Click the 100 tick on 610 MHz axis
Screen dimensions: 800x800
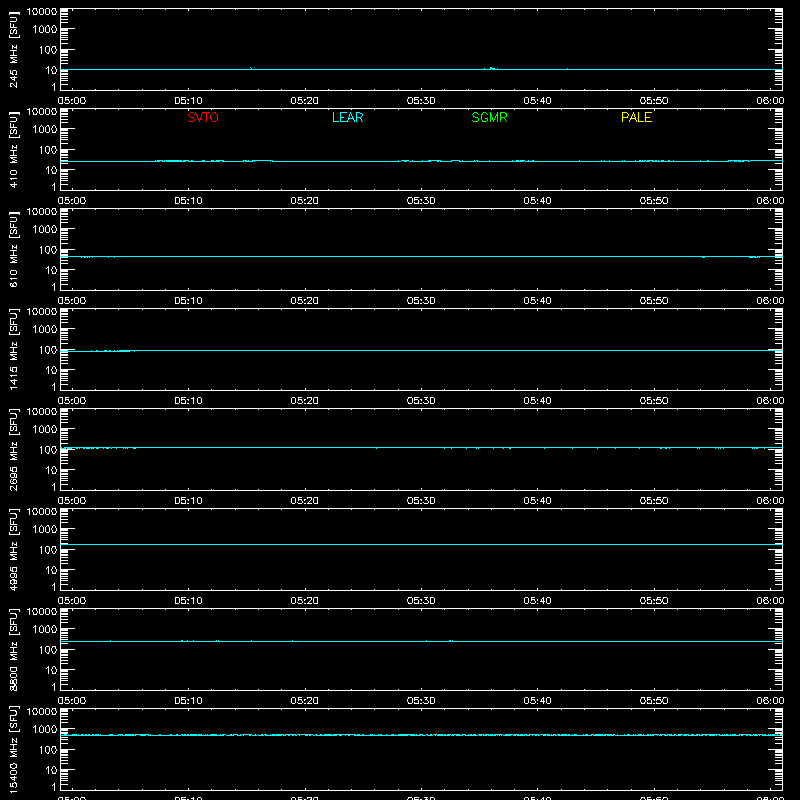pos(48,250)
